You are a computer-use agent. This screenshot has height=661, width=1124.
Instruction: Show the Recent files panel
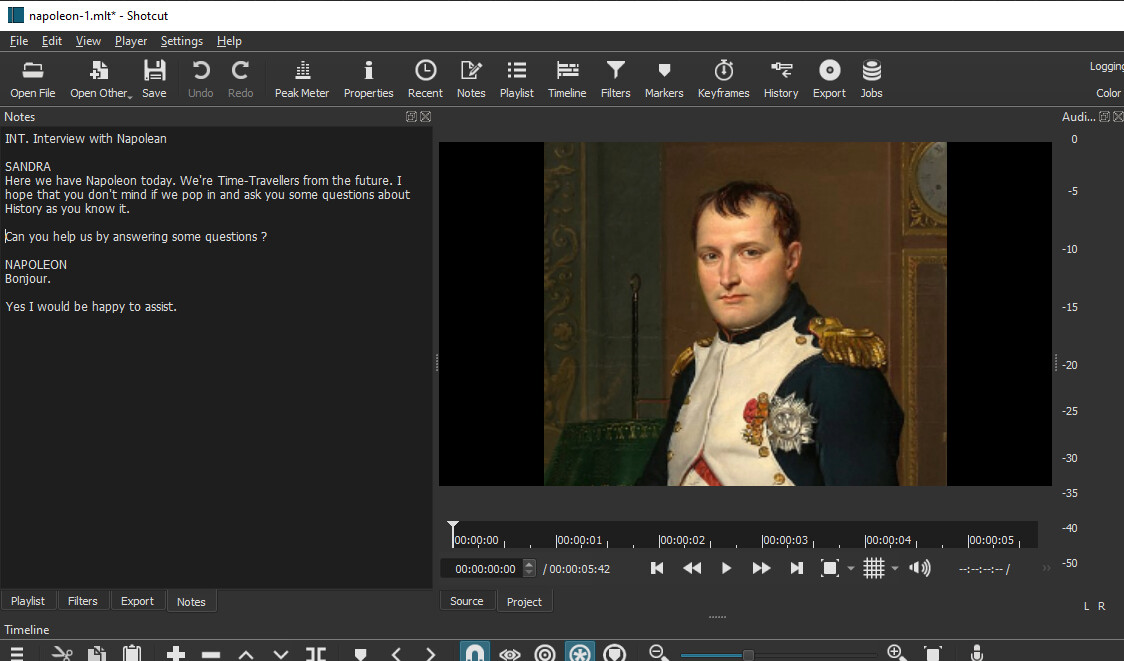(425, 80)
